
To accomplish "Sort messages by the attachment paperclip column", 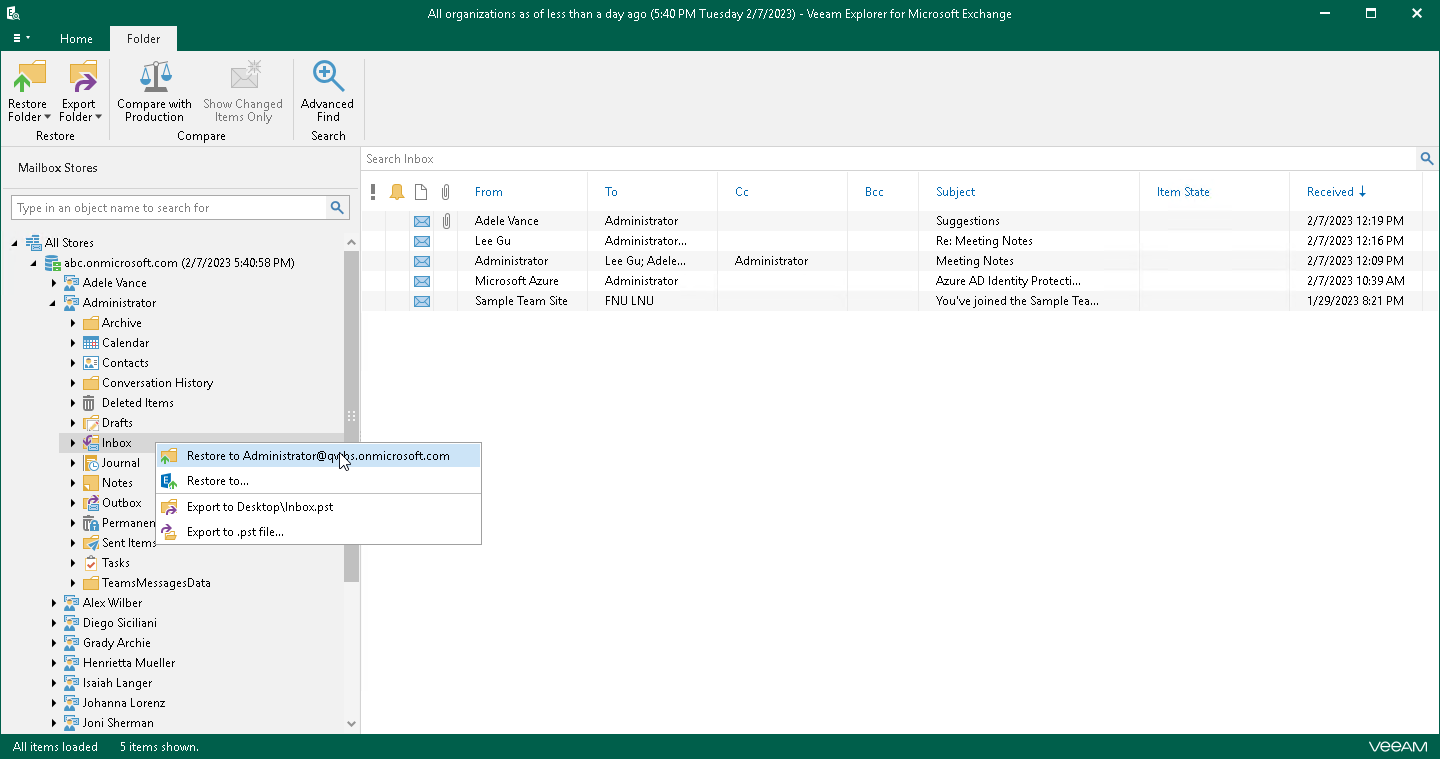I will [445, 191].
